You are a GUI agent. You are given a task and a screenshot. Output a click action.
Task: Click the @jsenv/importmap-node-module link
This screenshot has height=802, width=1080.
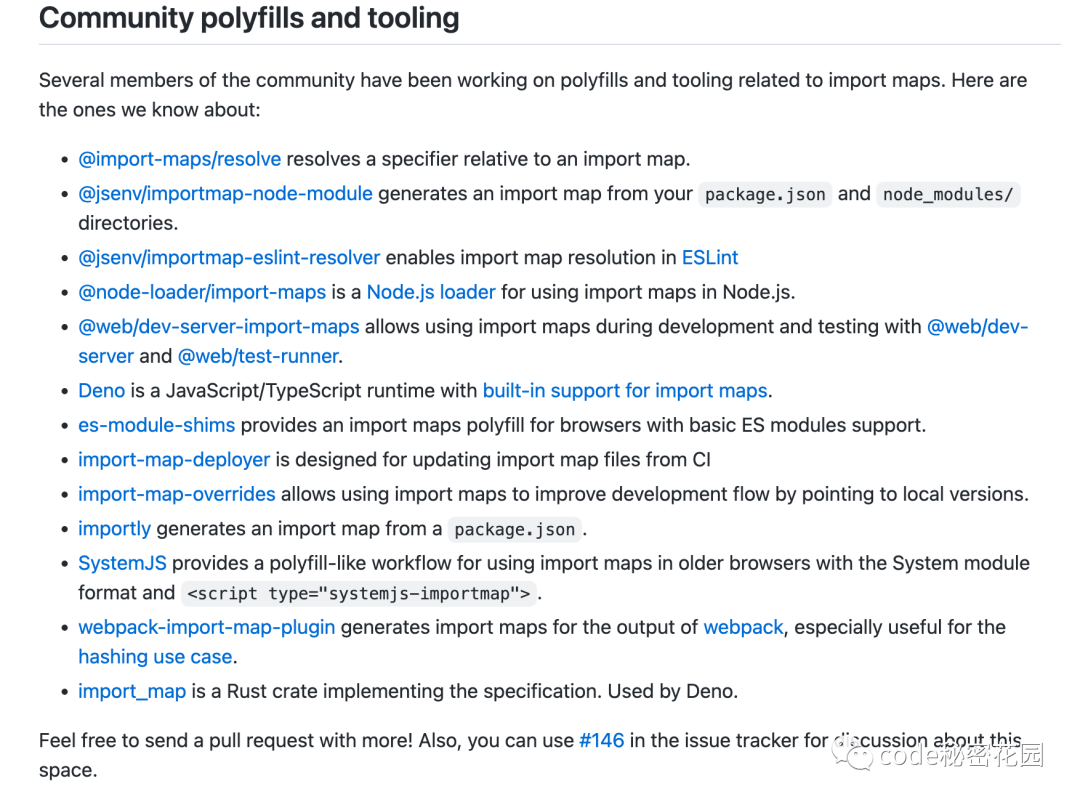click(x=225, y=193)
